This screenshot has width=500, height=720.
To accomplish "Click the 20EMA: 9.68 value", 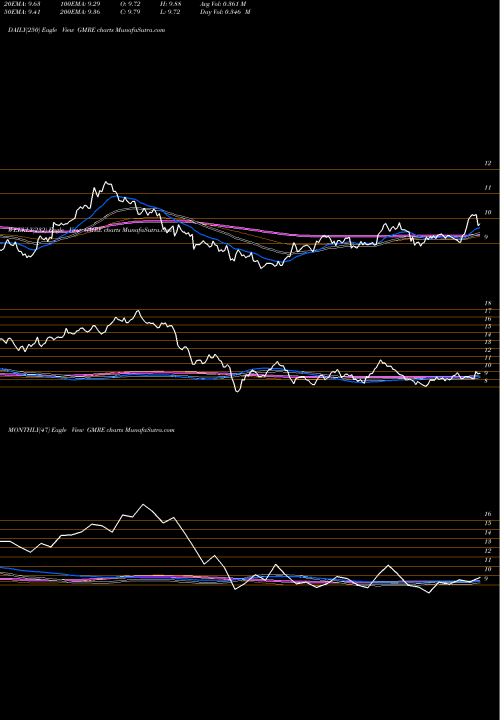I will tap(22, 4).
